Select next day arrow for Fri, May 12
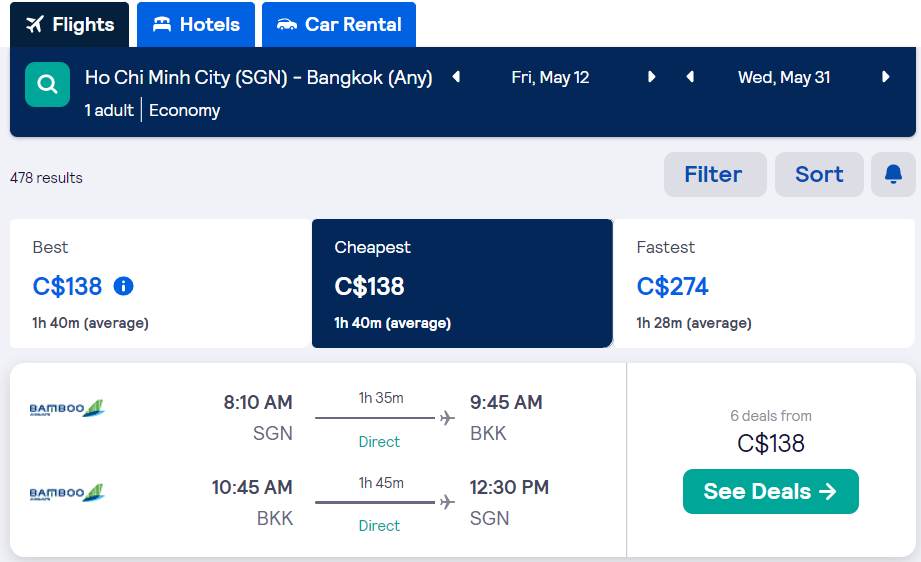The height and width of the screenshot is (562, 921). click(x=651, y=77)
